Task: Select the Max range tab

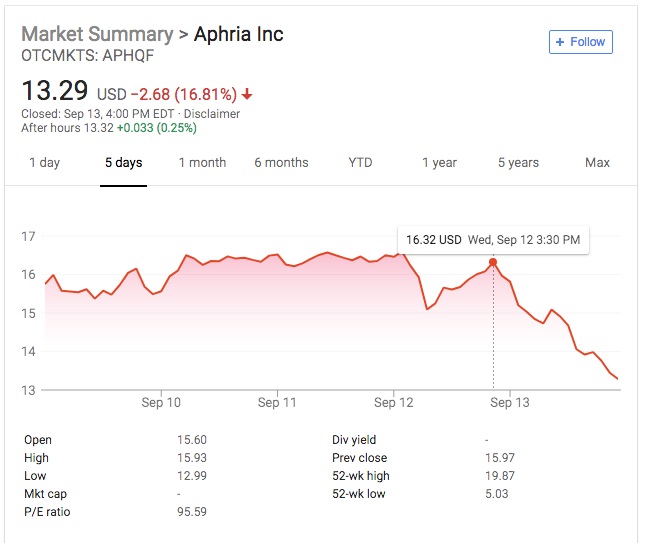Action: coord(597,163)
